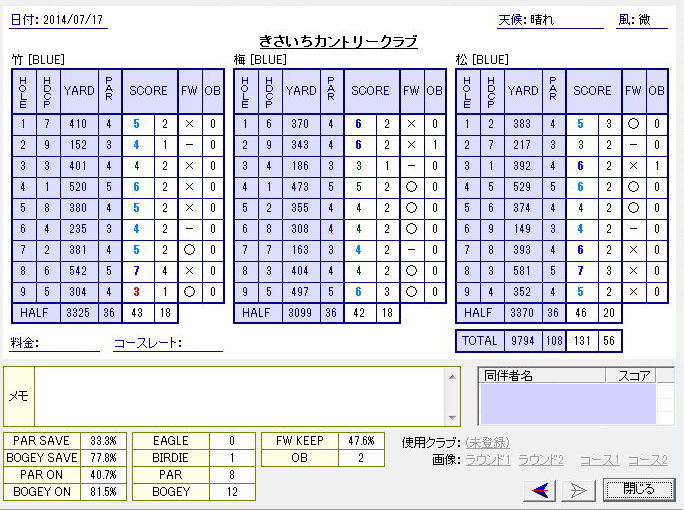The width and height of the screenshot is (684, 510).
Task: Open the コース2 image link
Action: (648, 460)
